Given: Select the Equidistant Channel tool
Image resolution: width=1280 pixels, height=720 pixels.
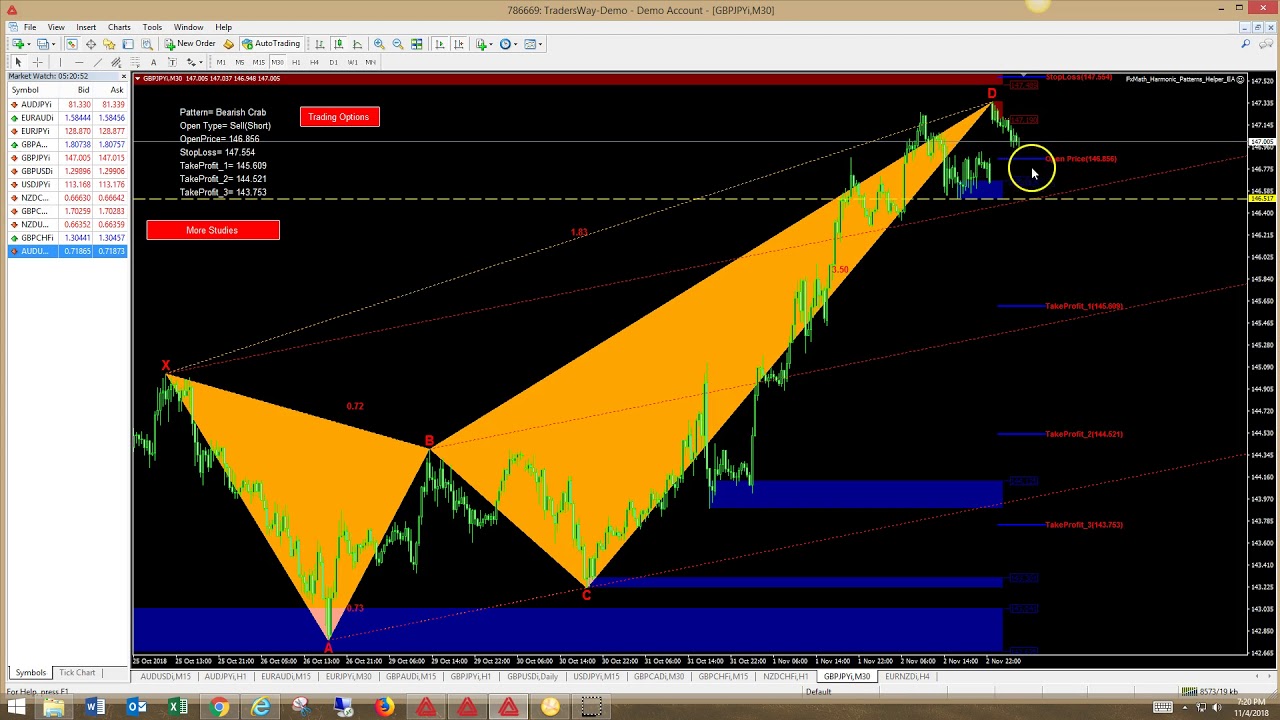Looking at the screenshot, I should (116, 62).
